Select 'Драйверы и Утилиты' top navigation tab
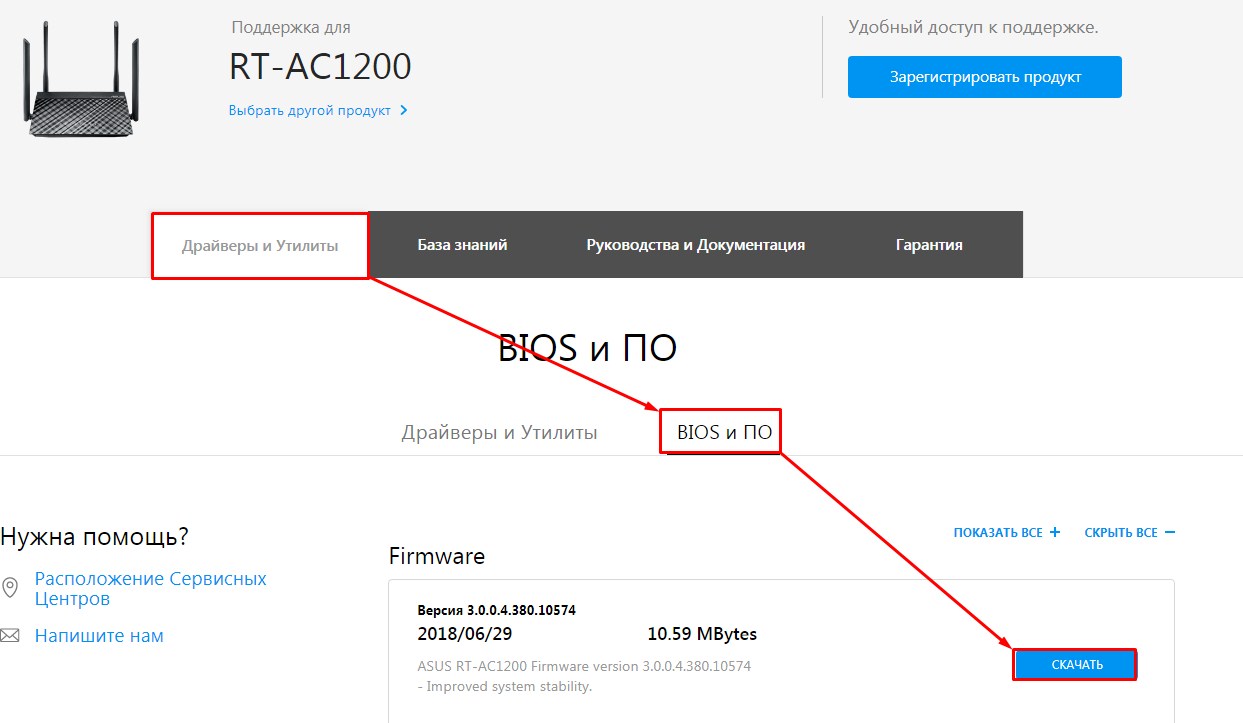The width and height of the screenshot is (1243, 723). coord(260,245)
